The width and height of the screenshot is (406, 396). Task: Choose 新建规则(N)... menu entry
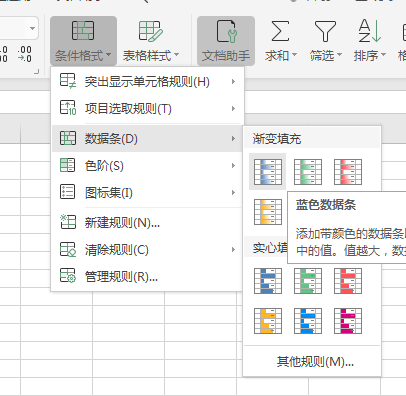(x=148, y=223)
